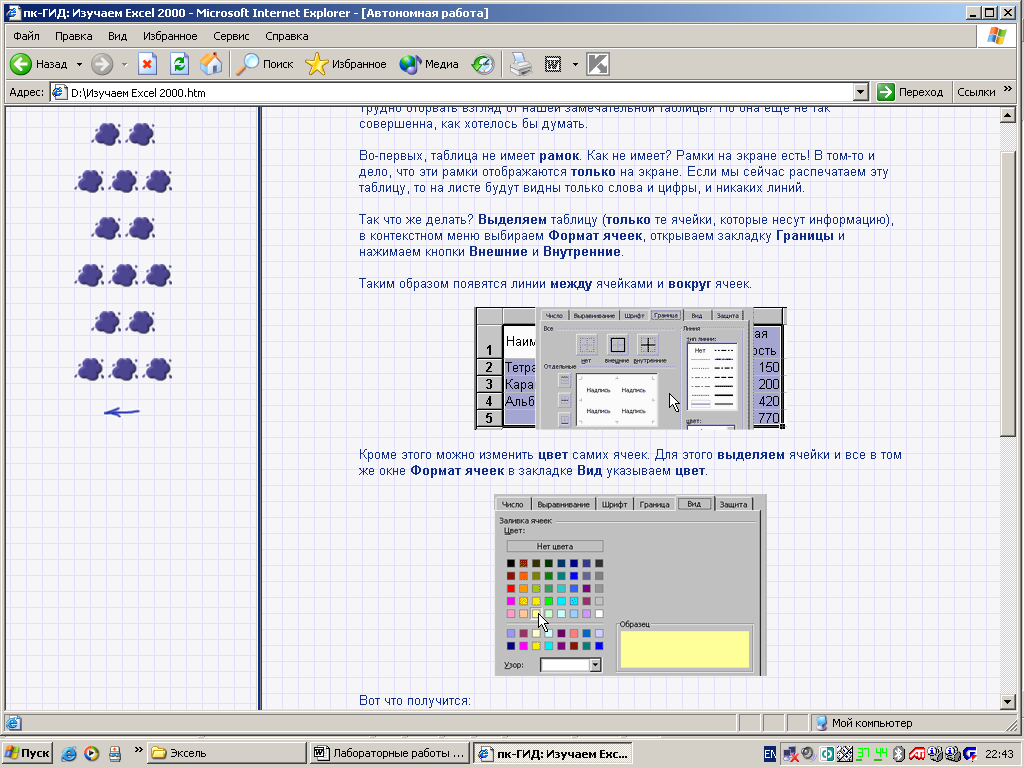Open the Справка menu

[x=287, y=36]
